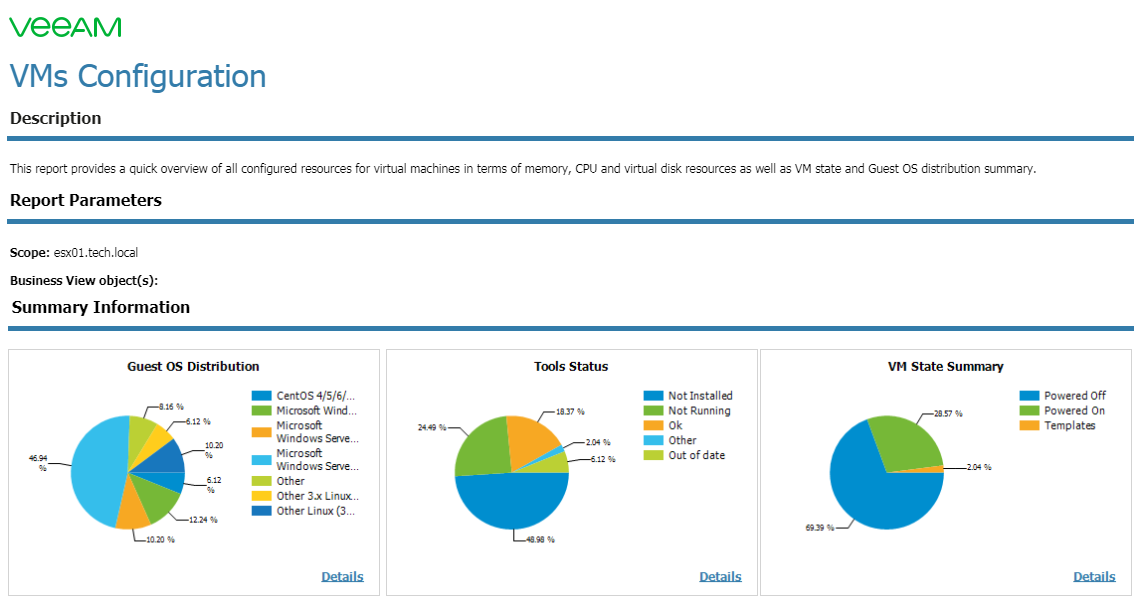Click the Report Parameters section heading
The height and width of the screenshot is (604, 1140).
coord(86,201)
